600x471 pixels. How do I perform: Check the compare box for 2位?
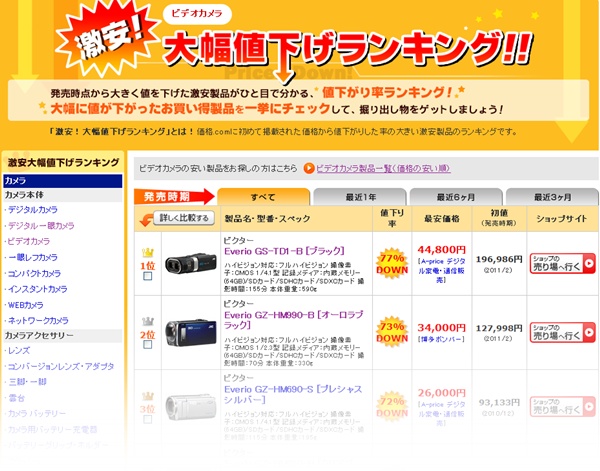148,344
